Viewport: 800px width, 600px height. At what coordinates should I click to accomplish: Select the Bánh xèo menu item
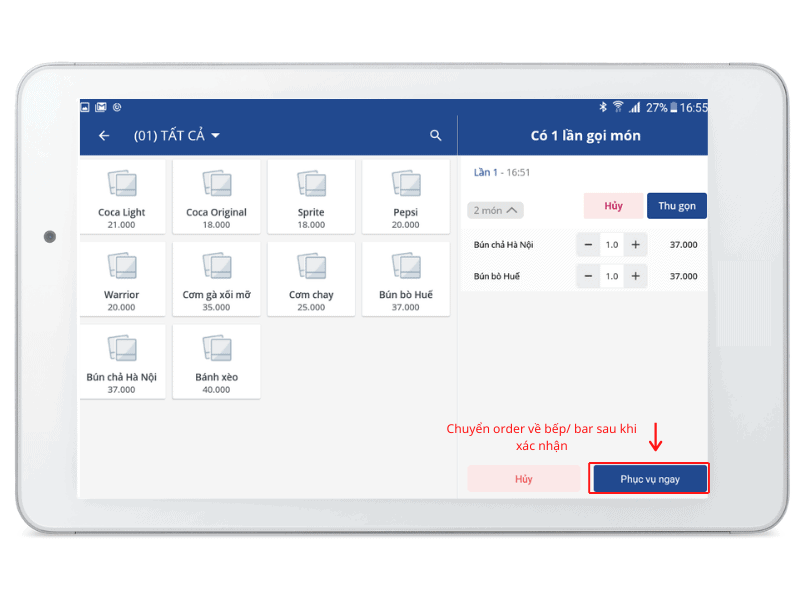point(216,361)
